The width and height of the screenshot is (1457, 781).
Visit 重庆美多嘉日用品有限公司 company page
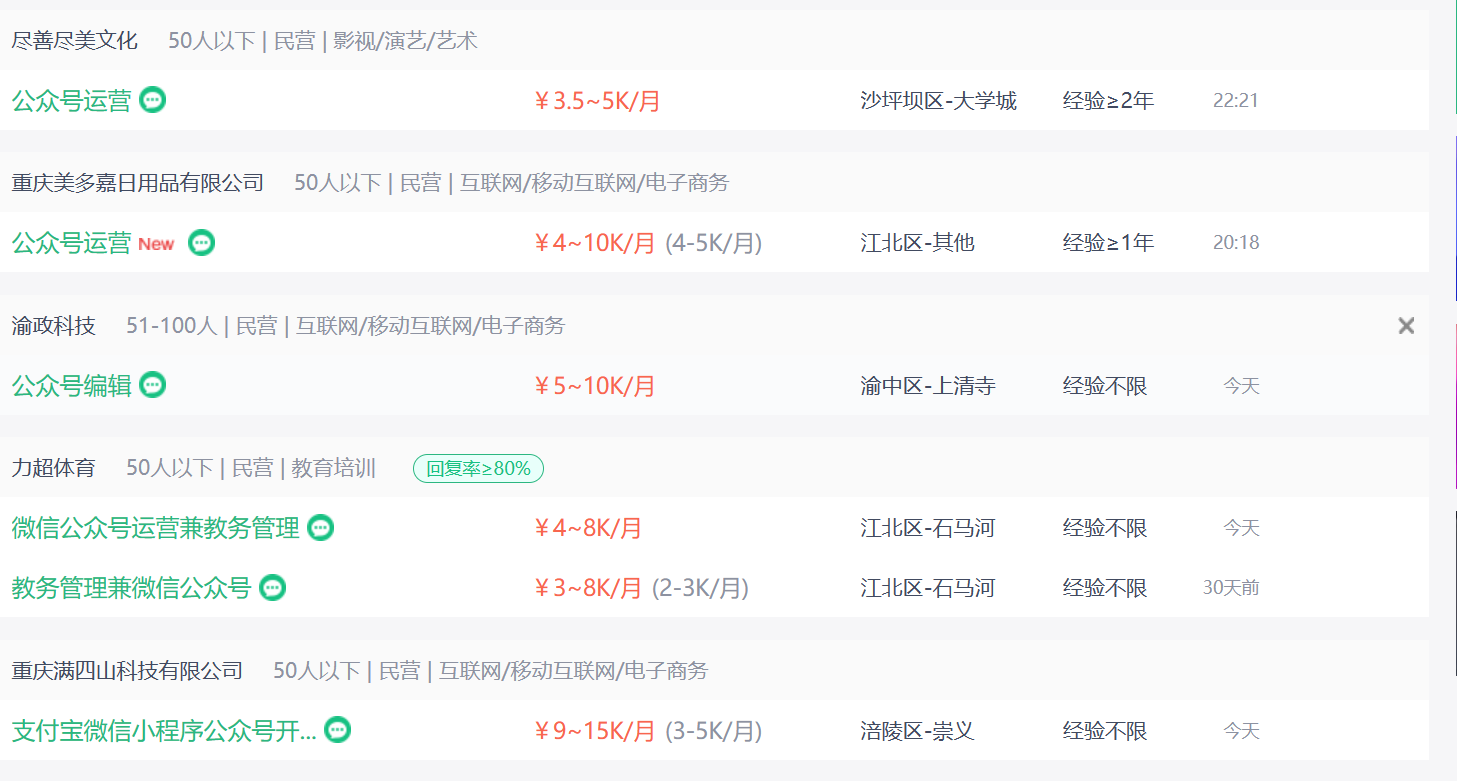138,183
